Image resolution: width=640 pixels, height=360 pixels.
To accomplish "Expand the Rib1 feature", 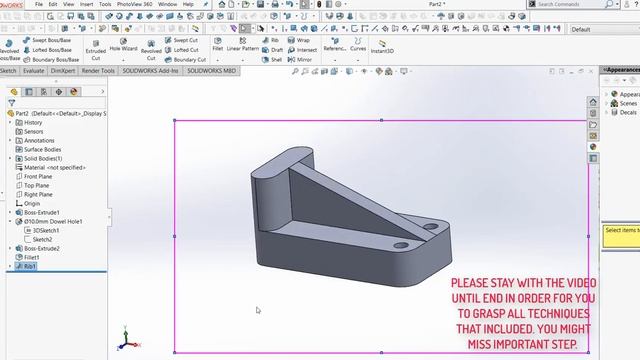I will 10,266.
